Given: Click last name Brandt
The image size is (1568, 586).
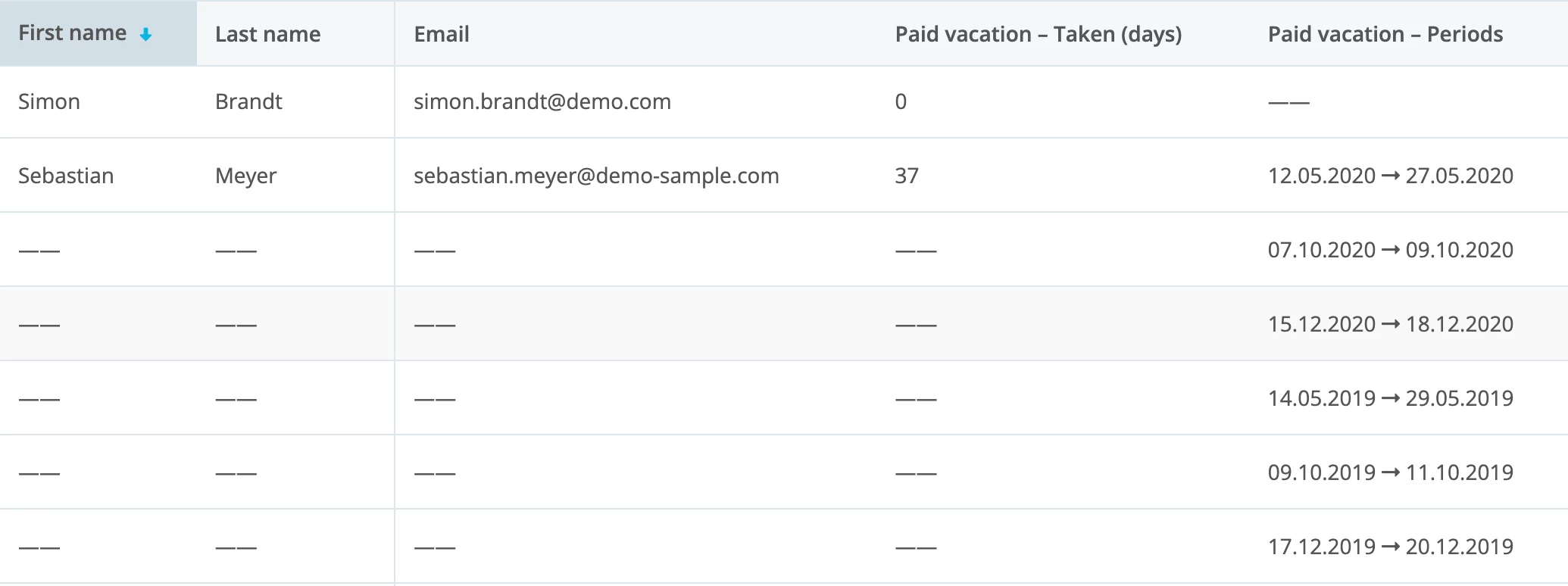Looking at the screenshot, I should (248, 101).
